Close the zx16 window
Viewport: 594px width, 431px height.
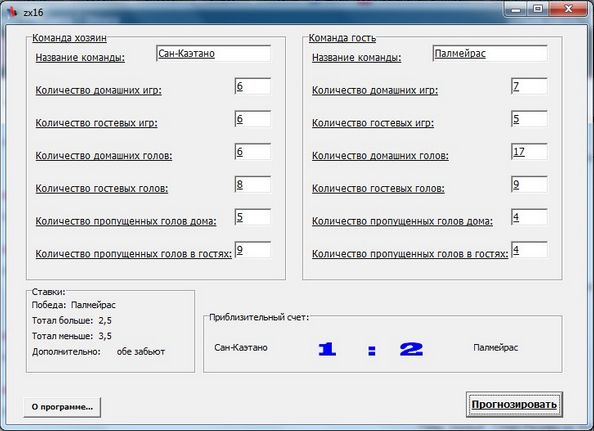[x=568, y=9]
